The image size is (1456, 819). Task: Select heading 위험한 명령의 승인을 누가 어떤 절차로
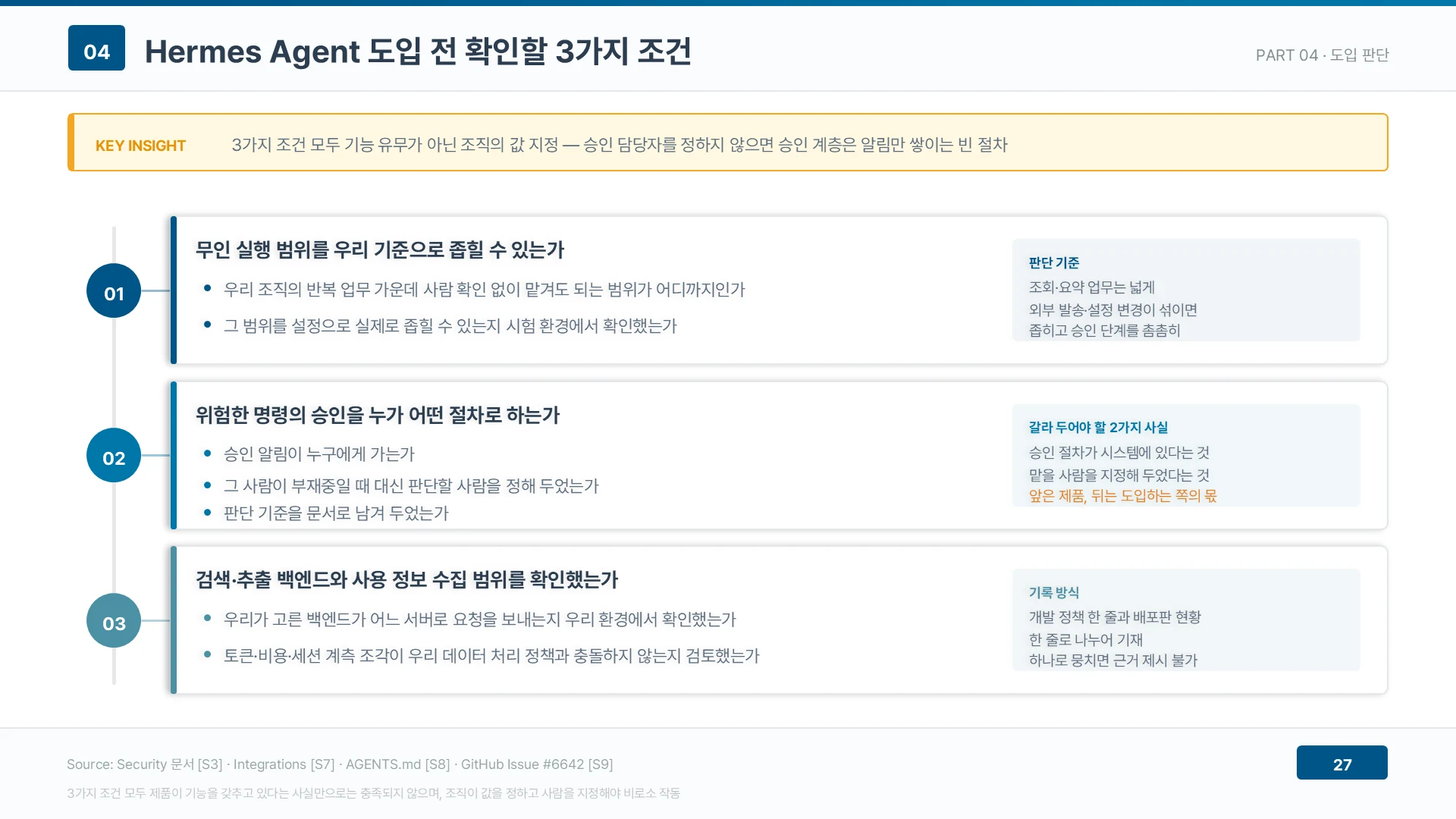click(378, 415)
